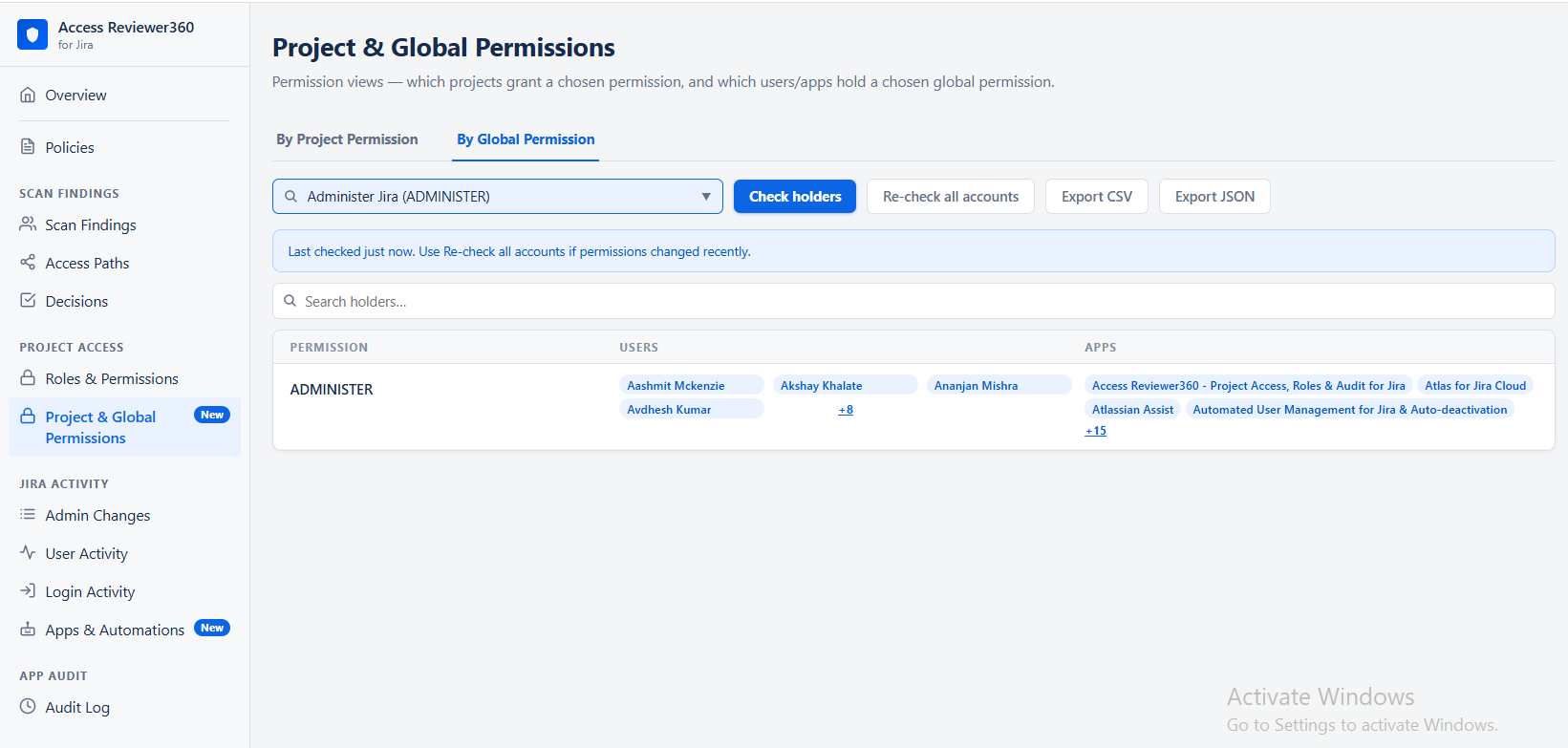Switch to By Project Permission tab
Image resolution: width=1568 pixels, height=748 pixels.
point(347,139)
